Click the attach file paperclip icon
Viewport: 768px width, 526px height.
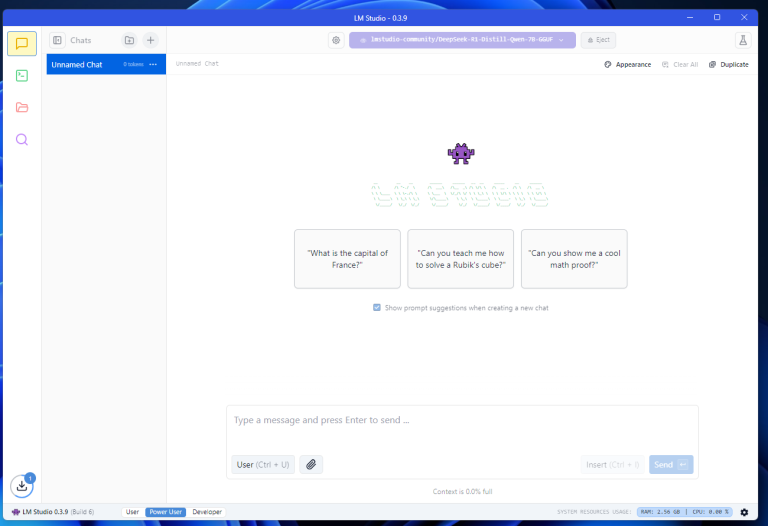click(x=311, y=464)
